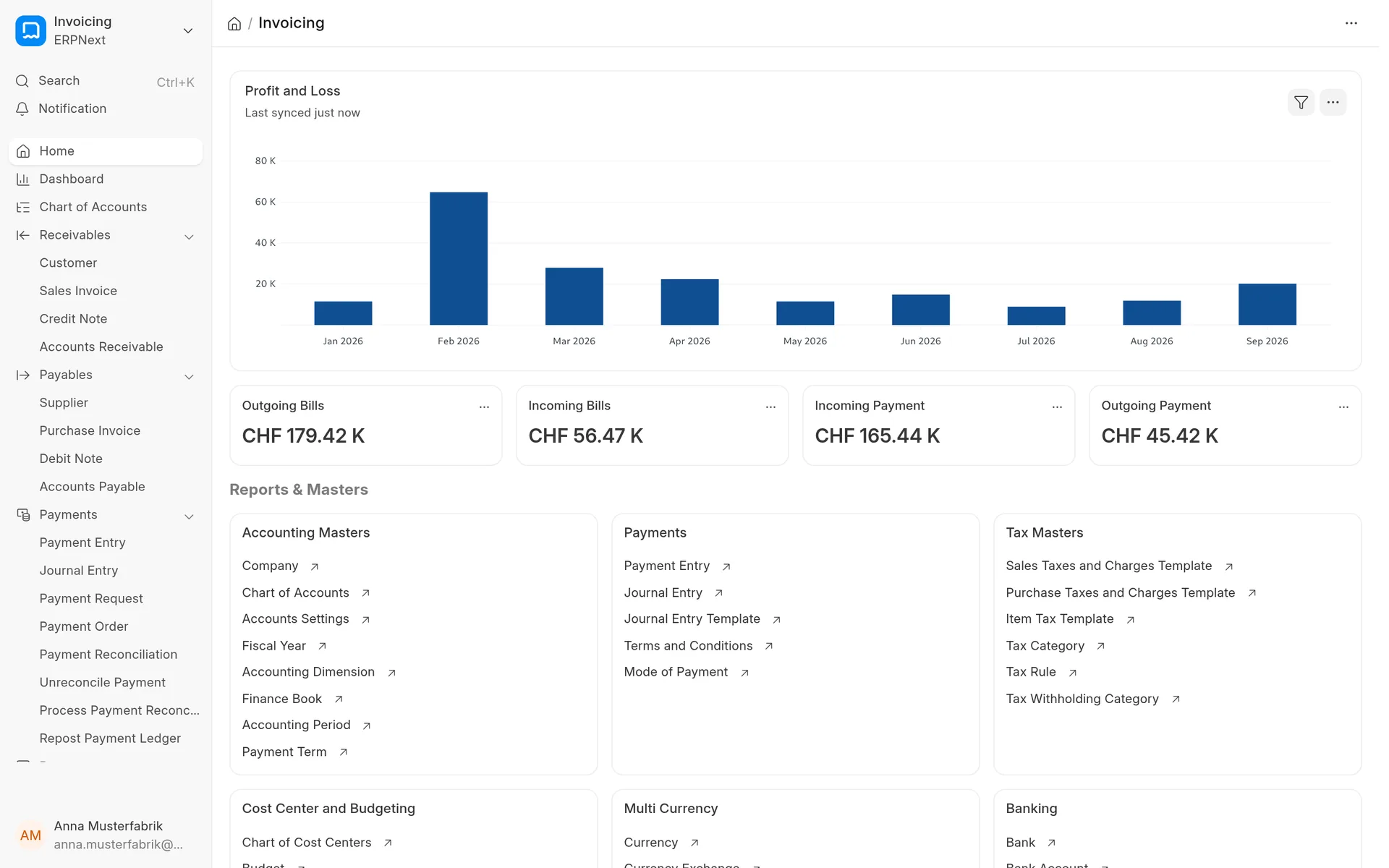Viewport: 1389px width, 868px height.
Task: Open Mode of Payment link
Action: [676, 672]
